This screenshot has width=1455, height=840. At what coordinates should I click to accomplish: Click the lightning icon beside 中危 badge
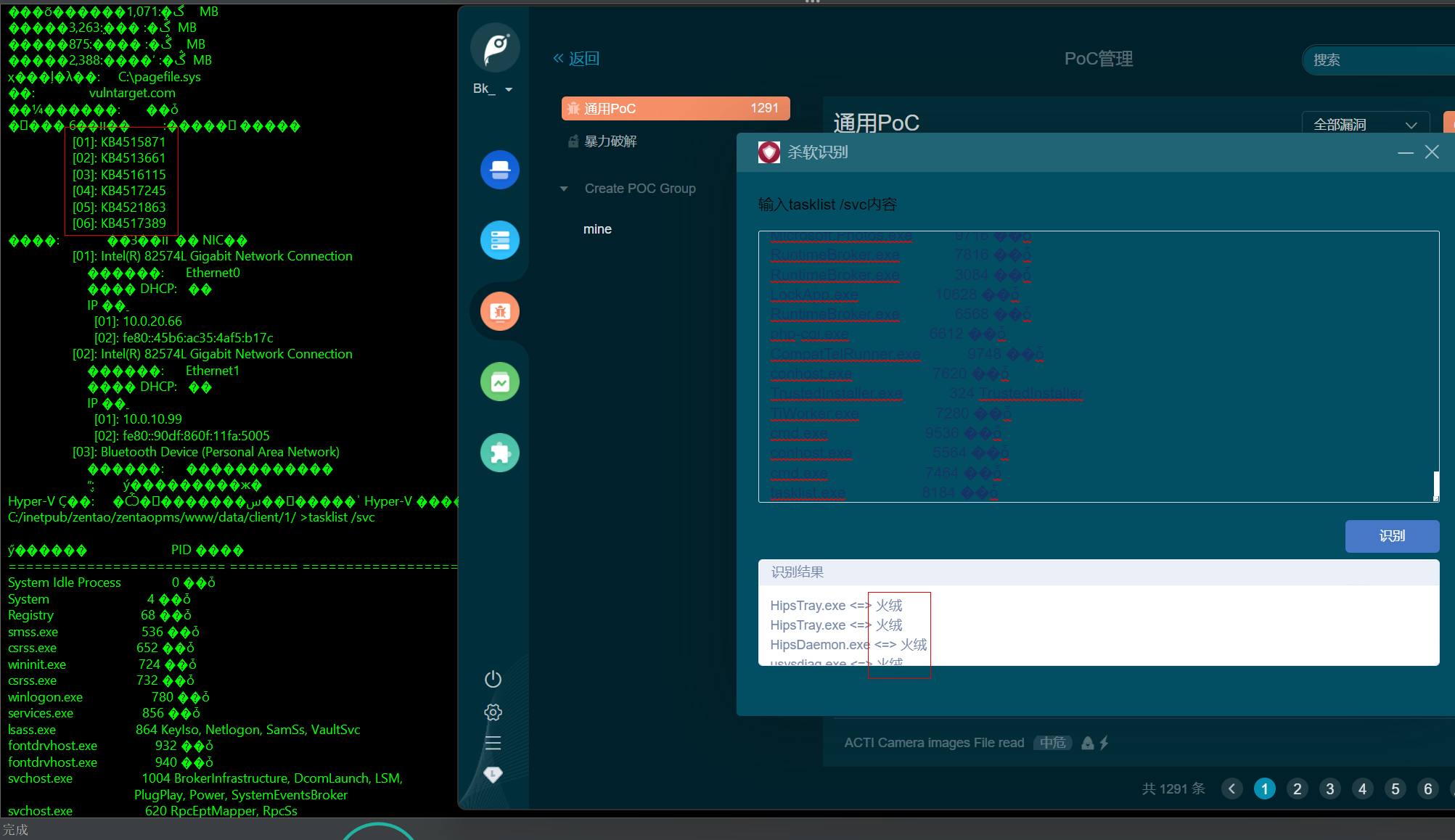click(x=1104, y=743)
